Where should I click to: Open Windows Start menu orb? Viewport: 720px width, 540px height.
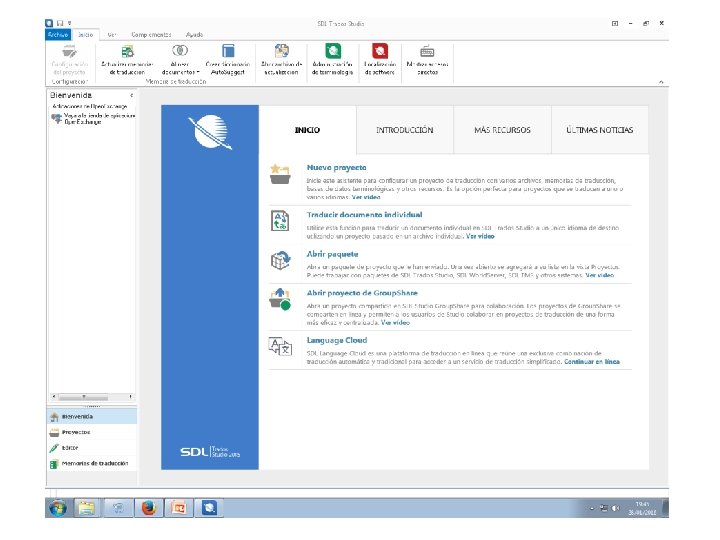[58, 508]
